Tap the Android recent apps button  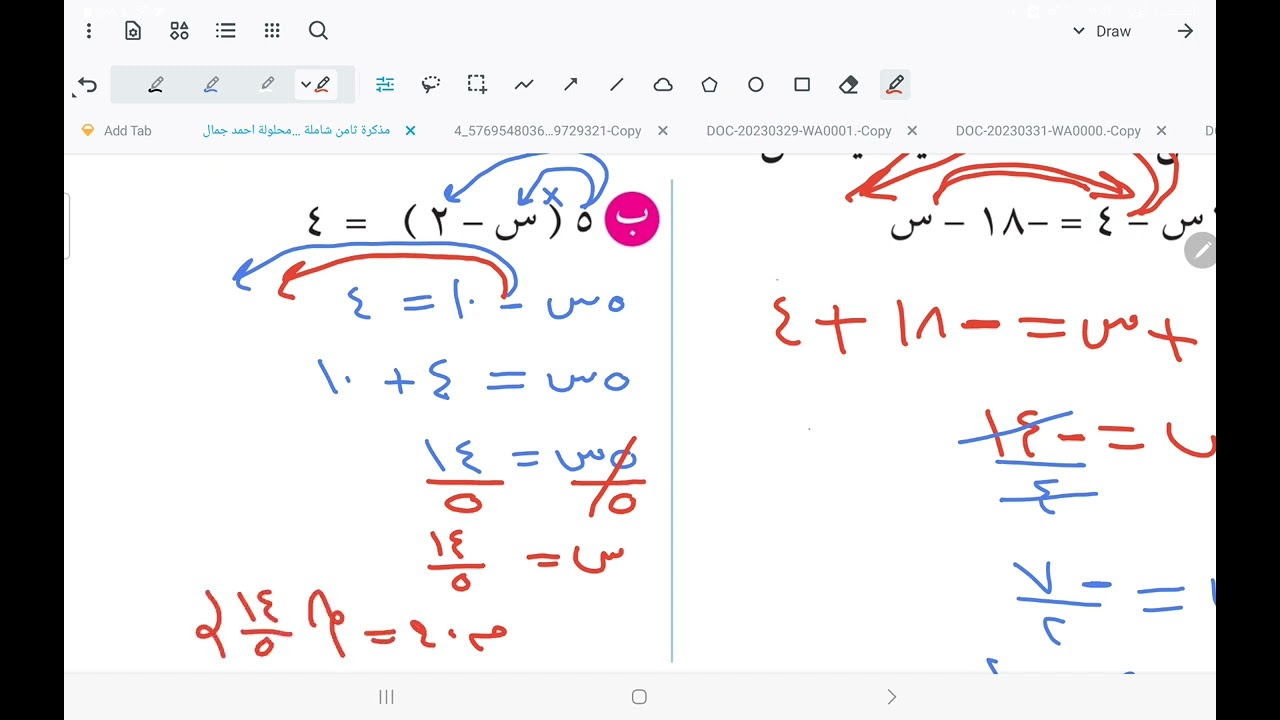pos(387,697)
